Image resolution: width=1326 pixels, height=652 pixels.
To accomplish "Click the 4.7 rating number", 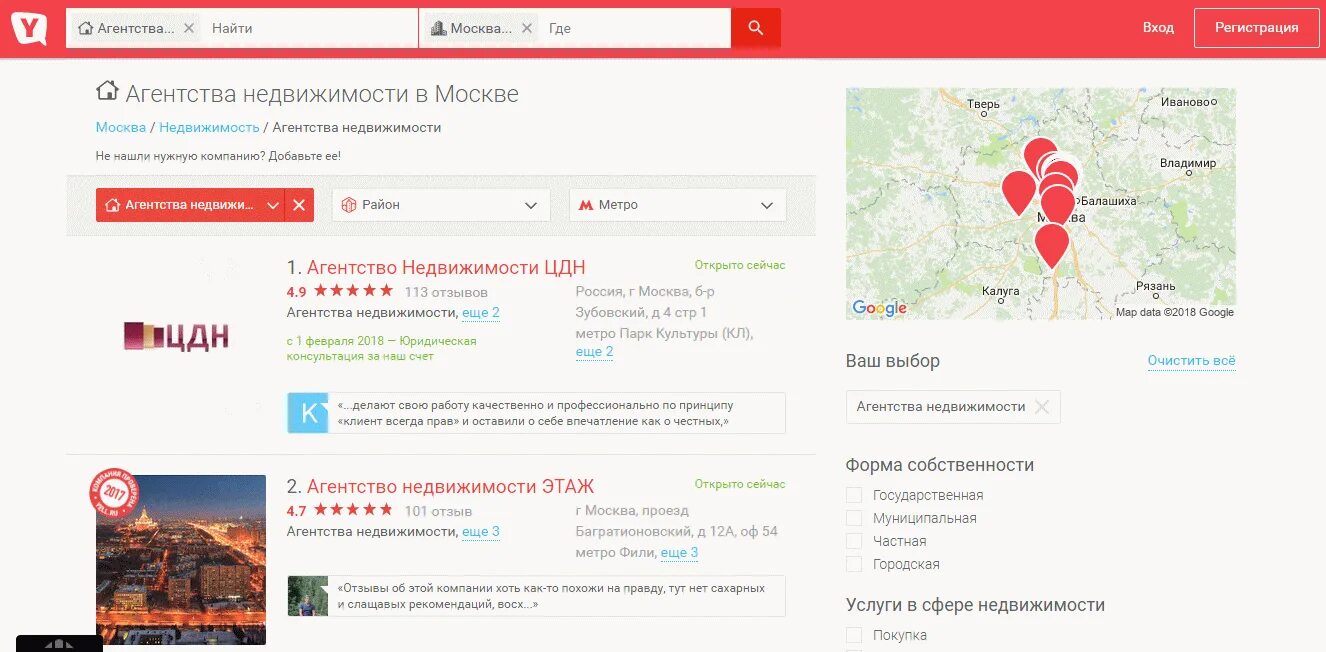I will pyautogui.click(x=296, y=512).
